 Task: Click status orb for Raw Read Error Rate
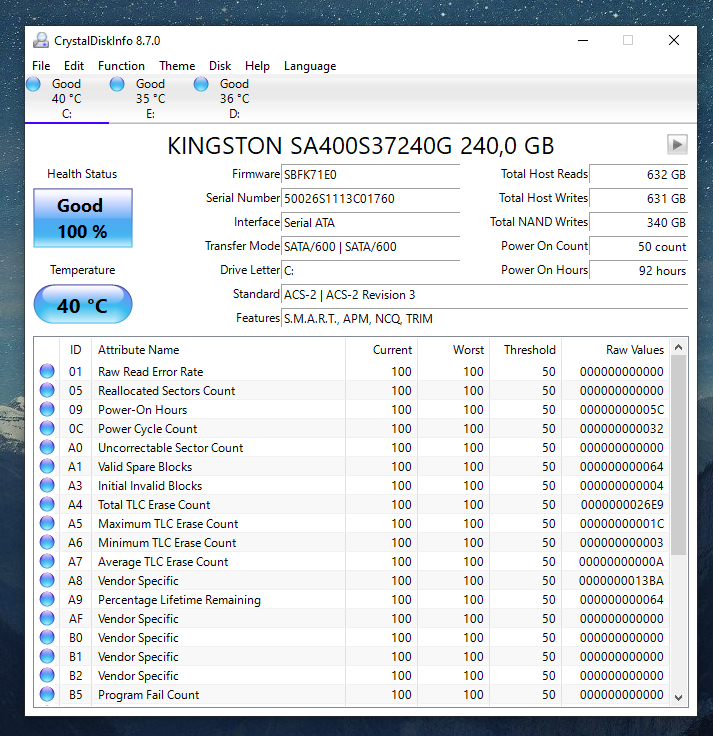[x=47, y=371]
